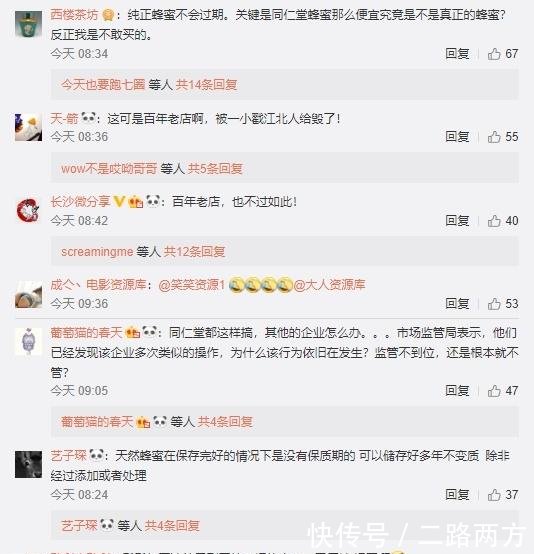The width and height of the screenshot is (534, 554).
Task: Open username 今天也要跑七圈 in replies
Action: [x=103, y=85]
